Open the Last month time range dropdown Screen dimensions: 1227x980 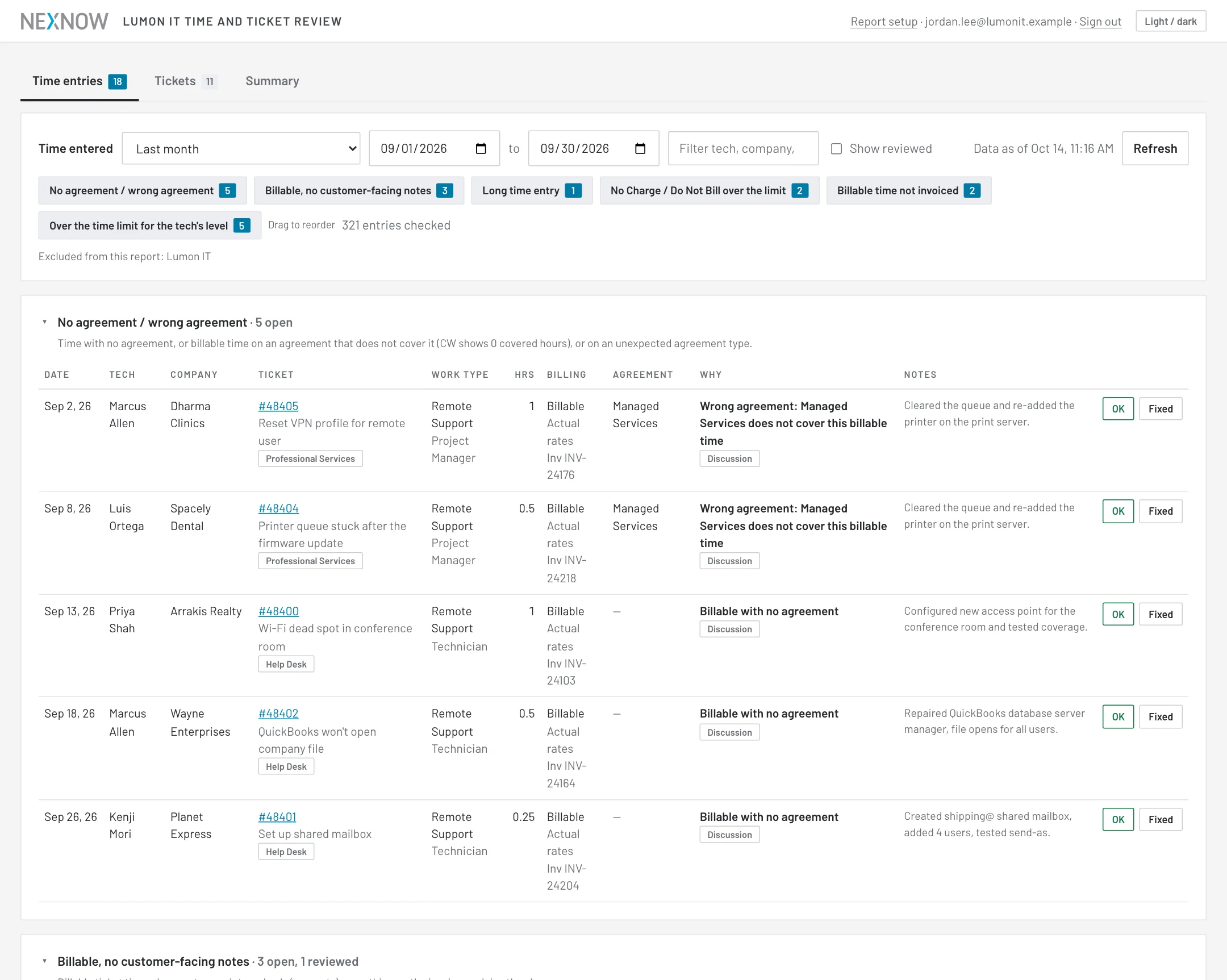[241, 148]
